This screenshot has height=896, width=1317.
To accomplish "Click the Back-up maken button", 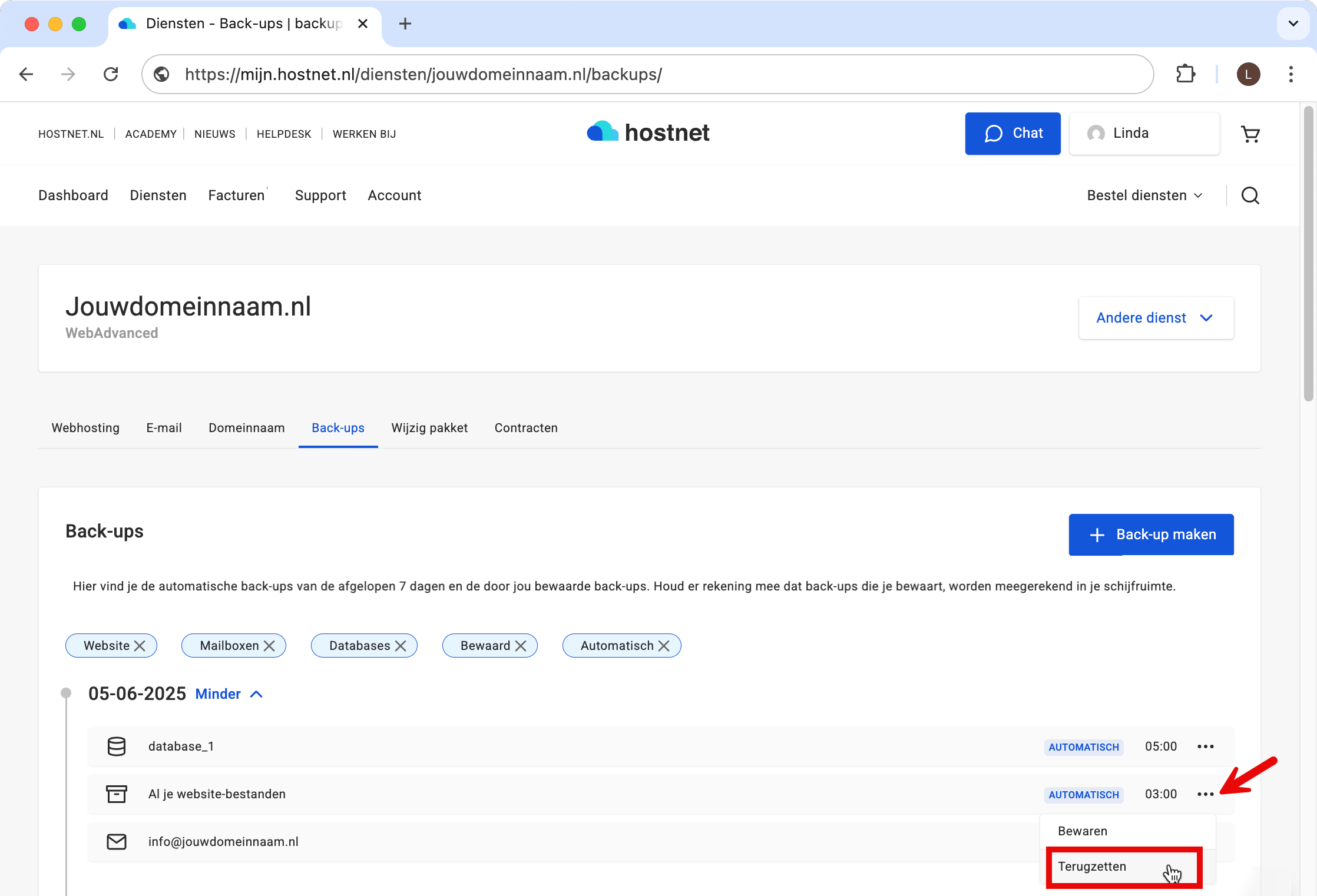I will [1151, 535].
